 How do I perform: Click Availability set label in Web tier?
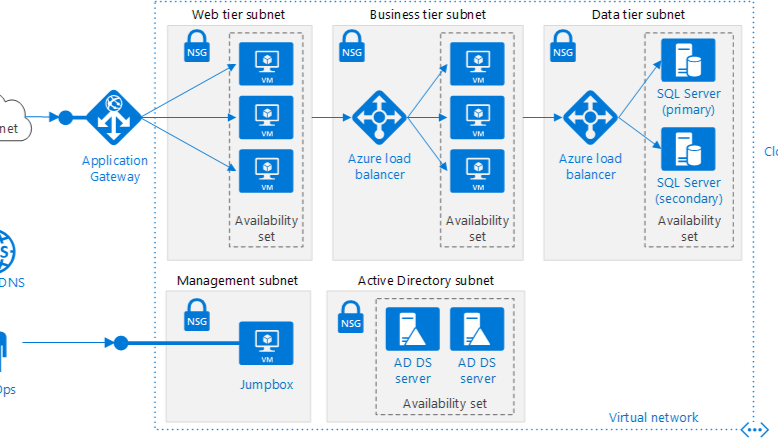tap(266, 228)
